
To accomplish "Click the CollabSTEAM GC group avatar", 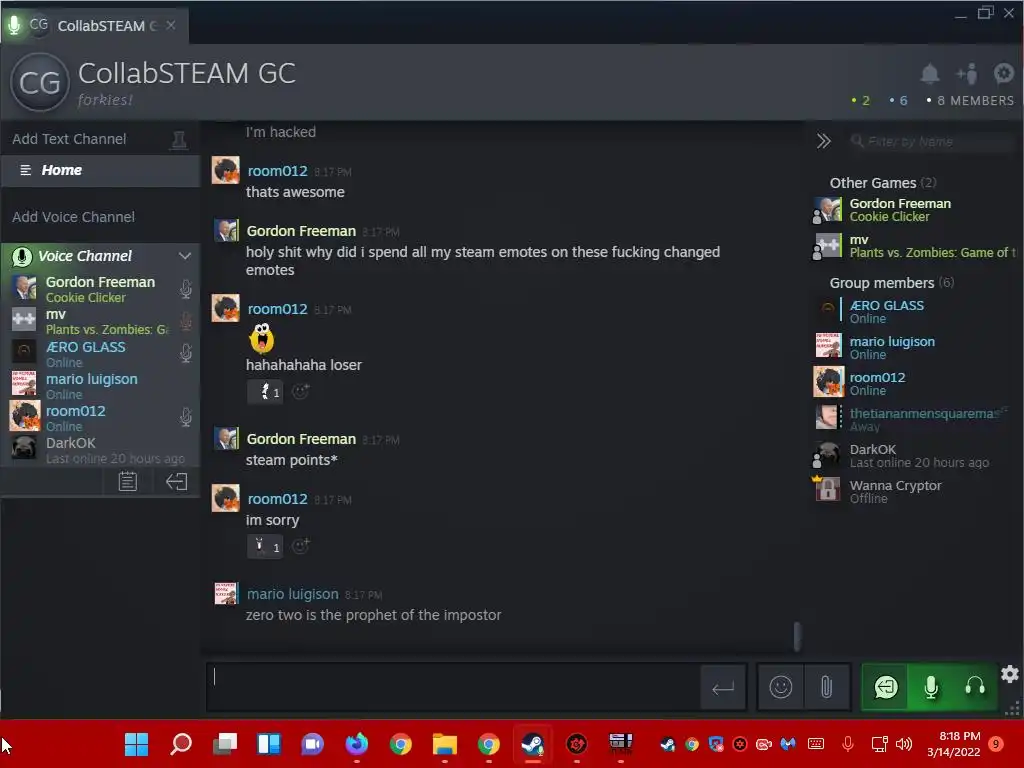I will [x=39, y=82].
